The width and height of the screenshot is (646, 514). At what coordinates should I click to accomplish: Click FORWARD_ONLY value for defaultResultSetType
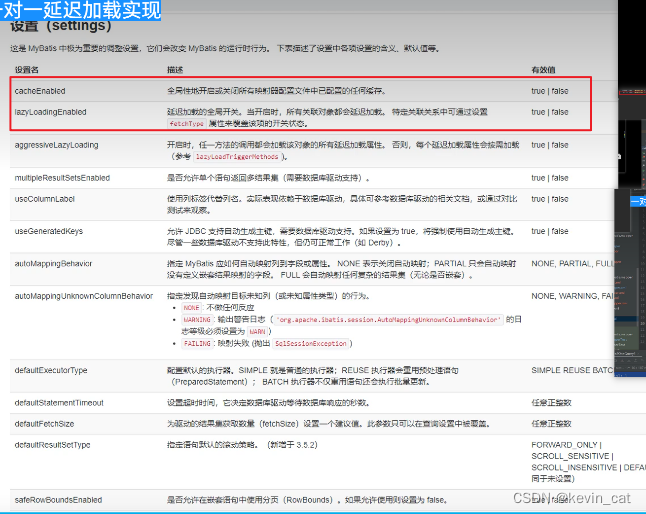[x=566, y=445]
